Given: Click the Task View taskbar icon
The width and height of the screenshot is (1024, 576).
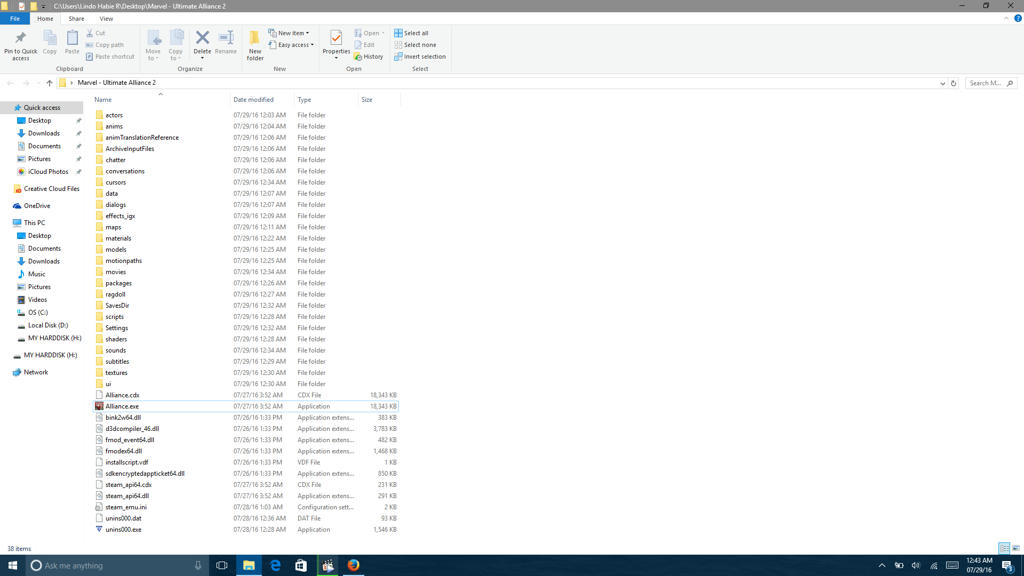Looking at the screenshot, I should coord(222,566).
